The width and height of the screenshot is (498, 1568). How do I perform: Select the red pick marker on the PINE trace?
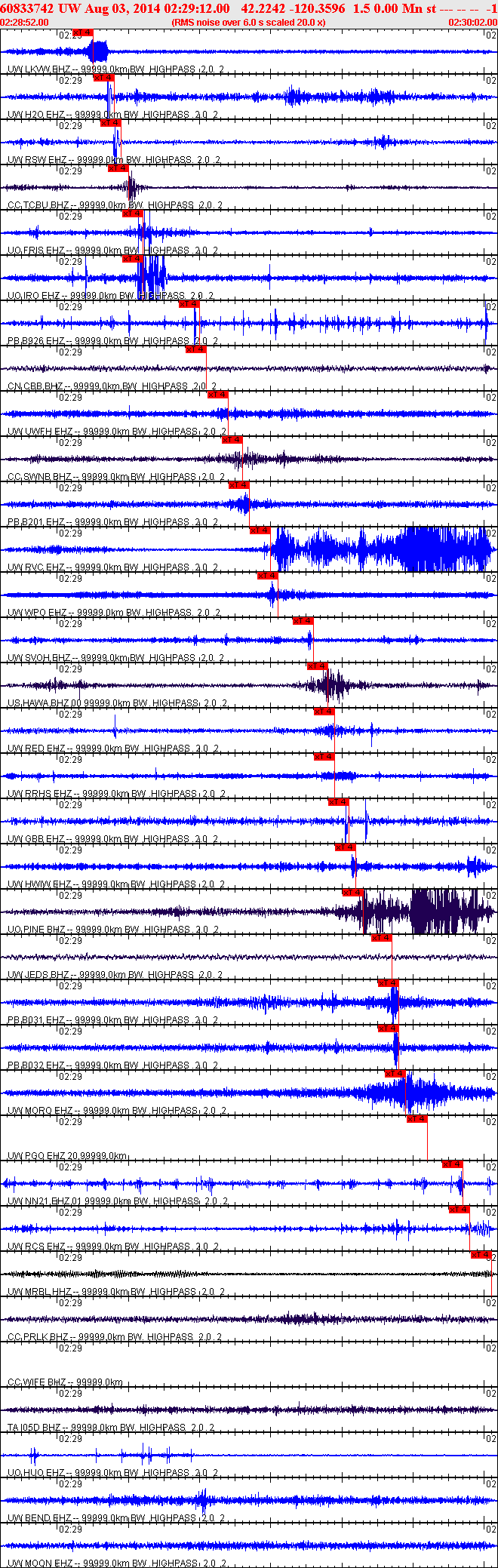(x=353, y=893)
